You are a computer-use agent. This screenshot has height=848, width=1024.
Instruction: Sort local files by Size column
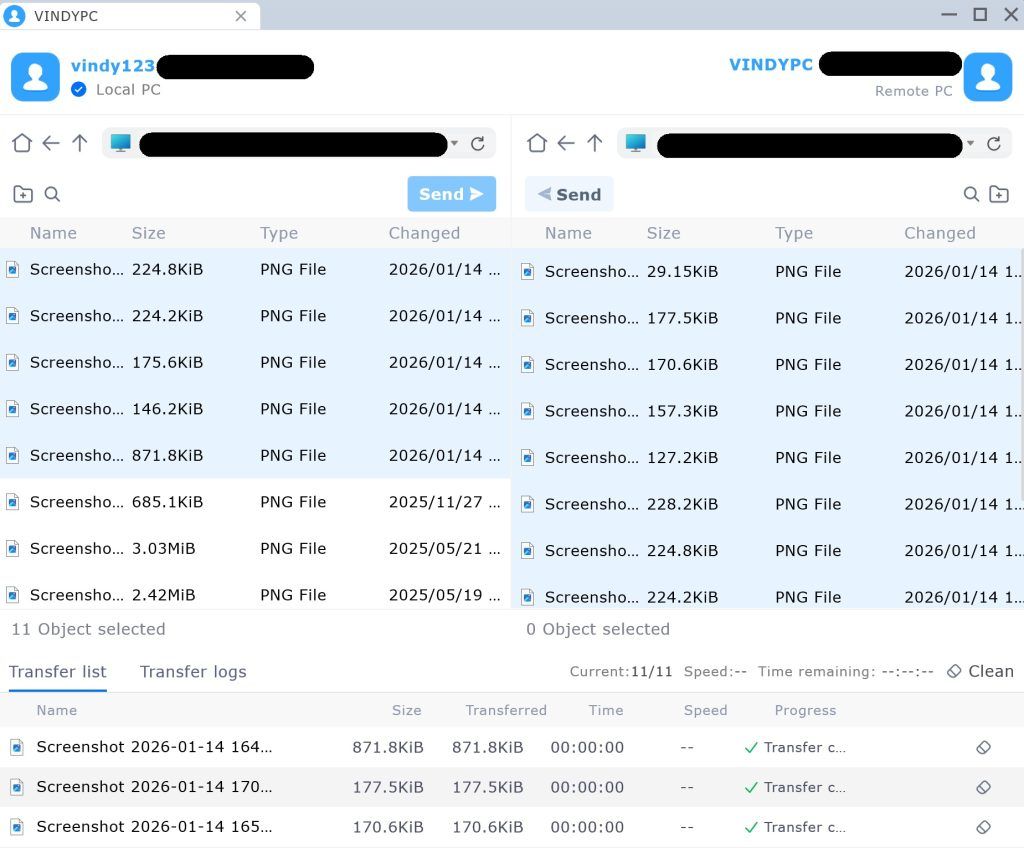click(x=148, y=233)
